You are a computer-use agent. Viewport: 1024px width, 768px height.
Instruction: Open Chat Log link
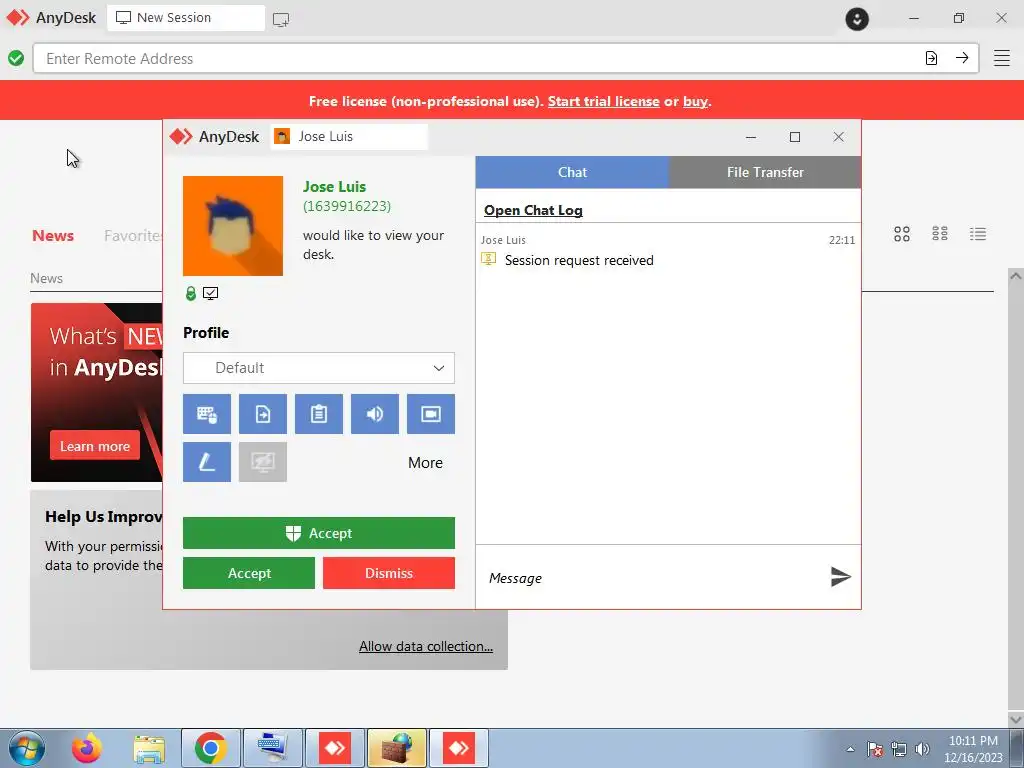click(533, 210)
